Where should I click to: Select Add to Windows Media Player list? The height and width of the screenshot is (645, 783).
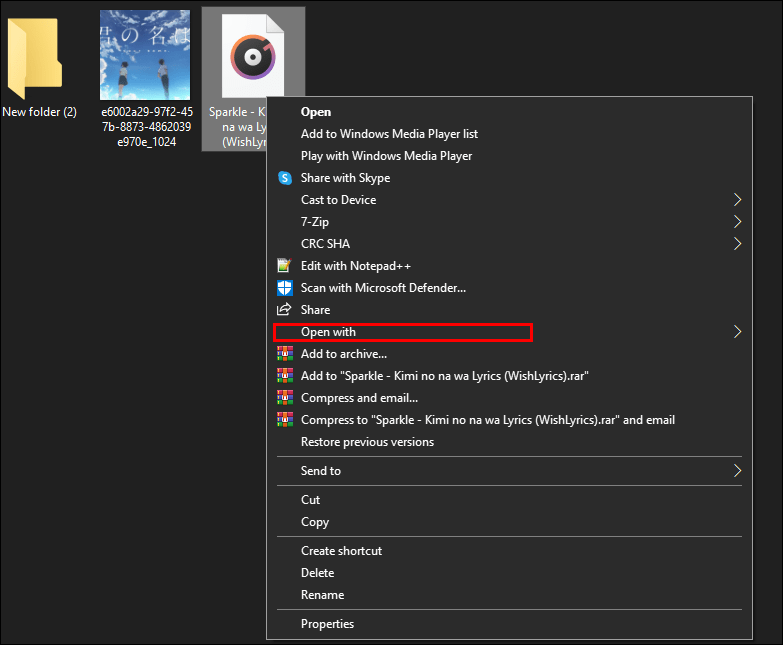509,134
